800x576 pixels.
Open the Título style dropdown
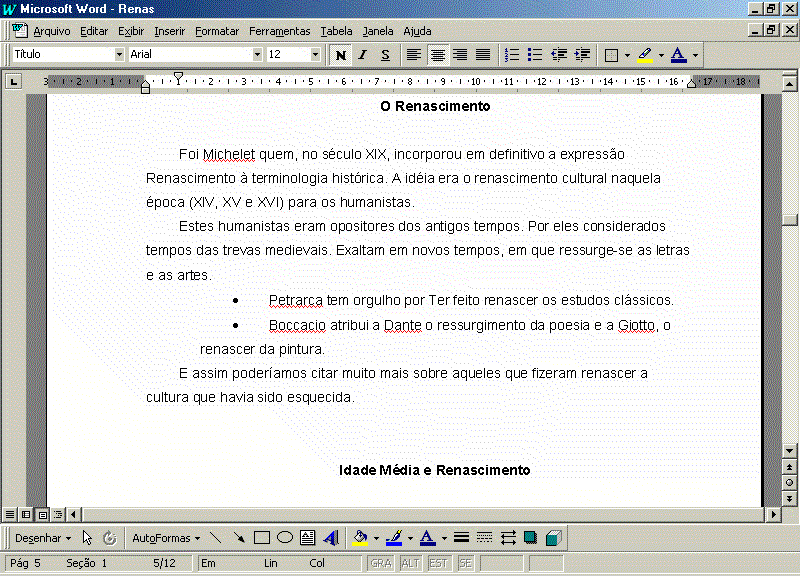[x=119, y=54]
